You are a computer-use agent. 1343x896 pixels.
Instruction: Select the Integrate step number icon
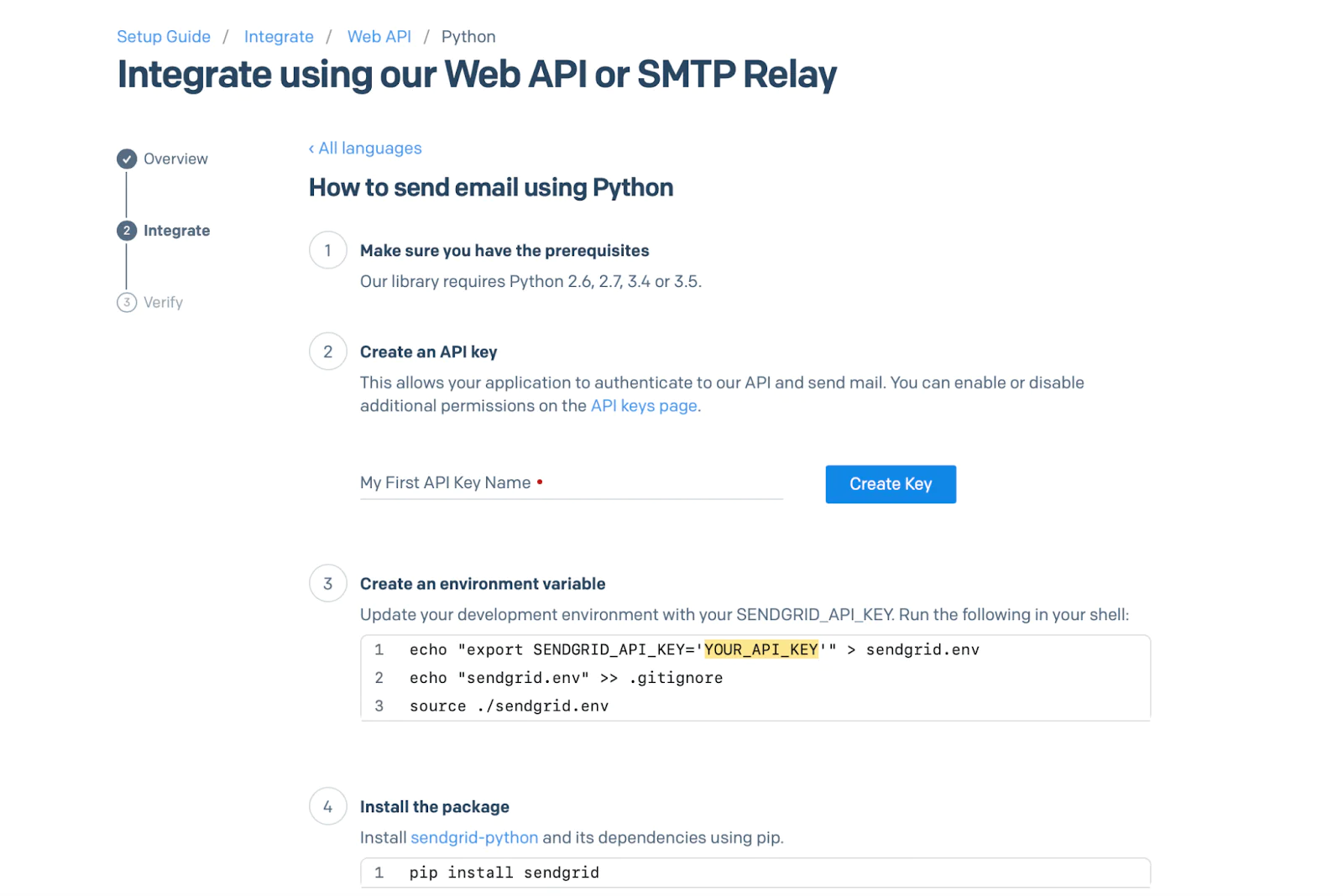(127, 231)
